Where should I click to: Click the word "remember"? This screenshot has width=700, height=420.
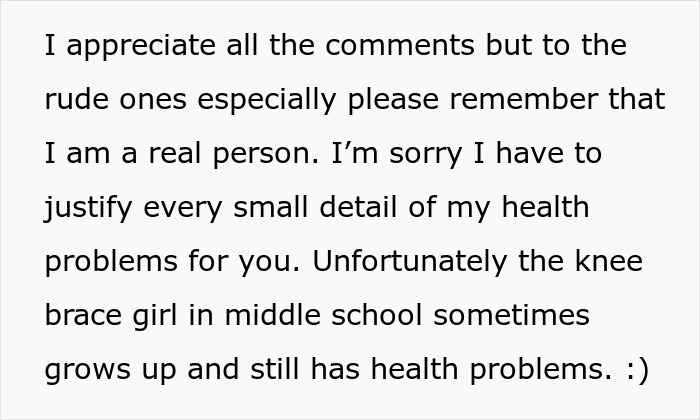[524, 99]
